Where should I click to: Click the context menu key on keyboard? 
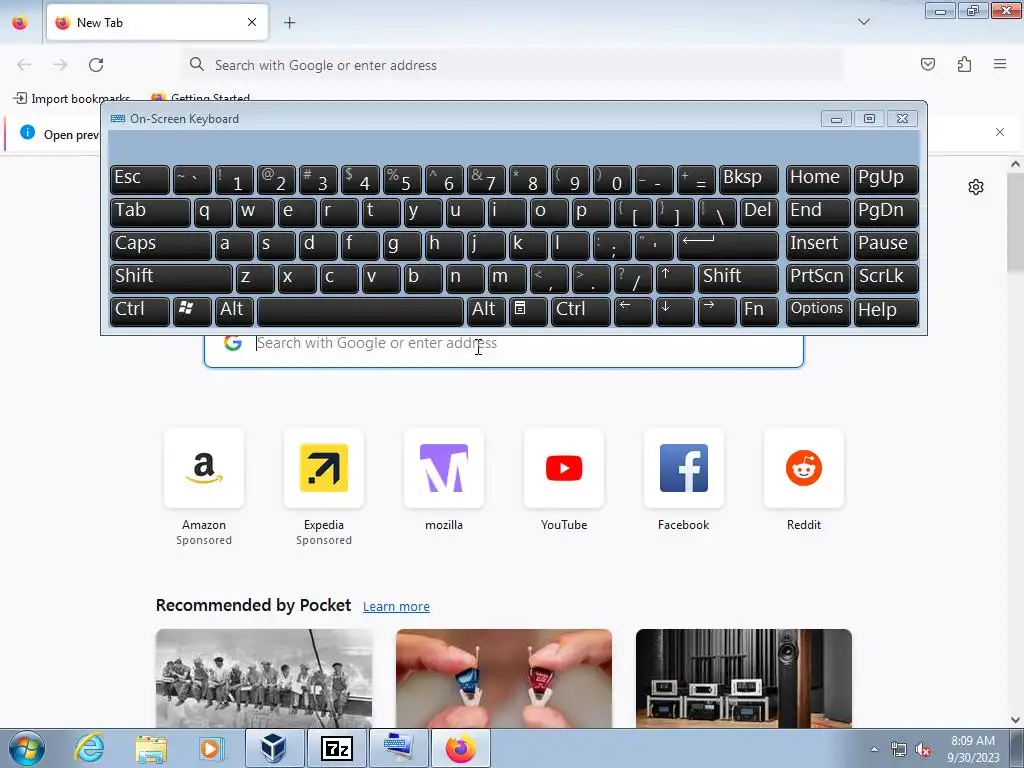pyautogui.click(x=528, y=311)
